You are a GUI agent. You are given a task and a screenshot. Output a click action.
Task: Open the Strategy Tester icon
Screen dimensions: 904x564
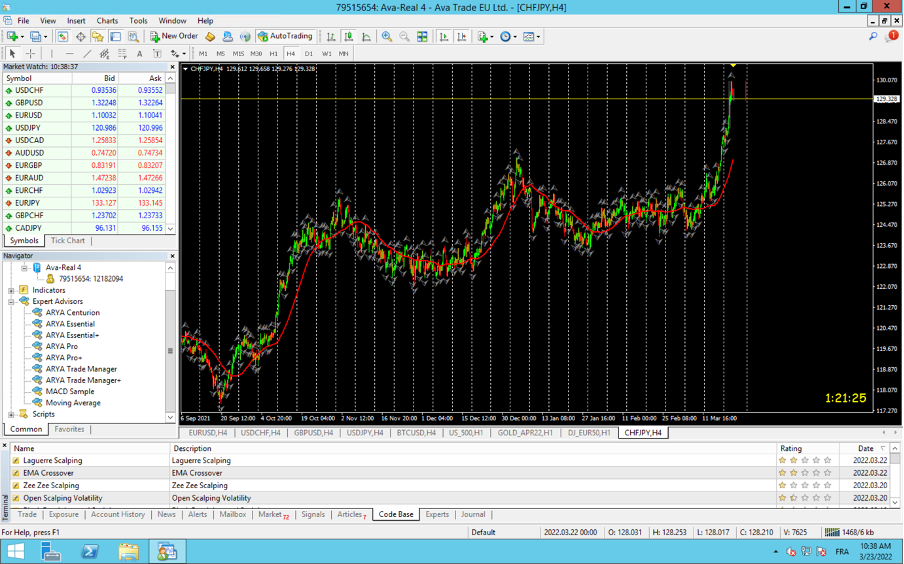133,36
